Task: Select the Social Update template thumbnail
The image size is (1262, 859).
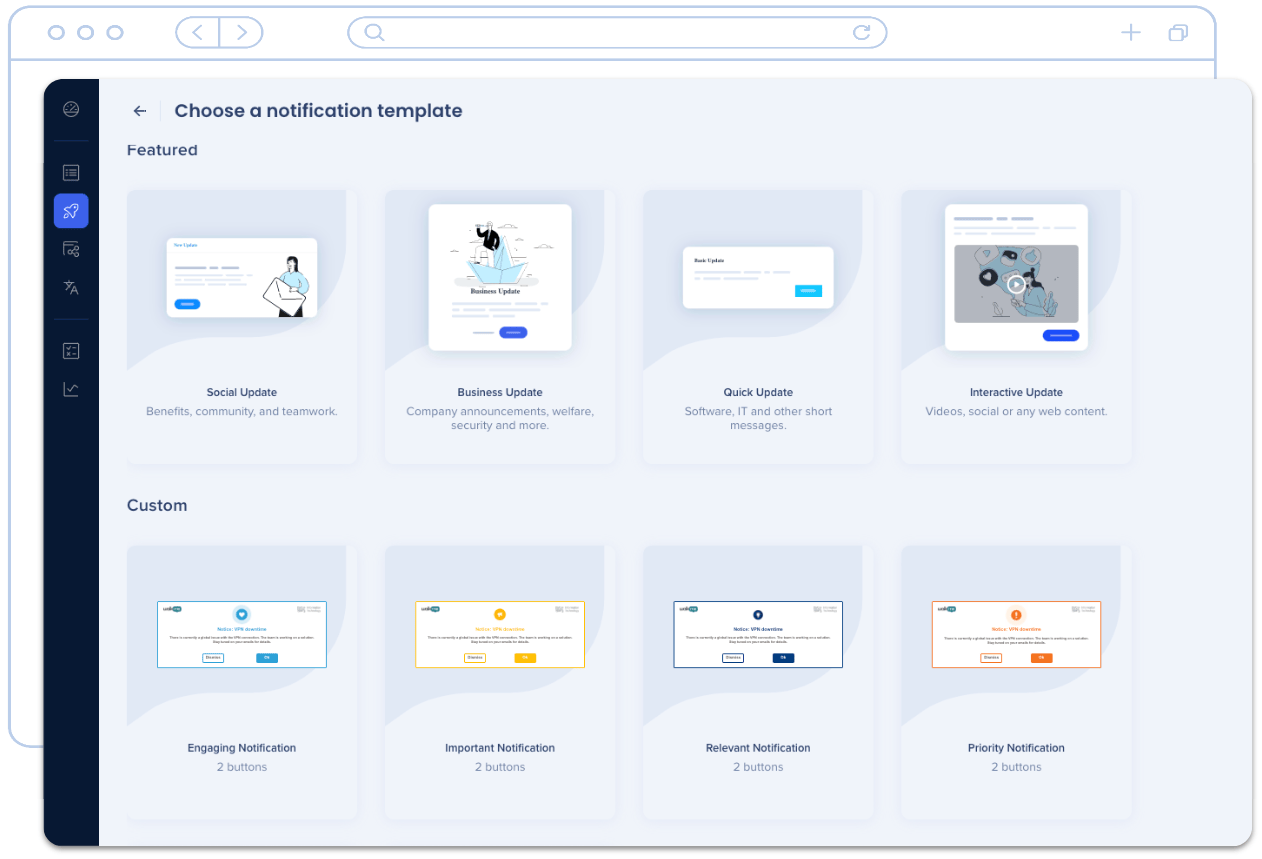Action: point(242,278)
